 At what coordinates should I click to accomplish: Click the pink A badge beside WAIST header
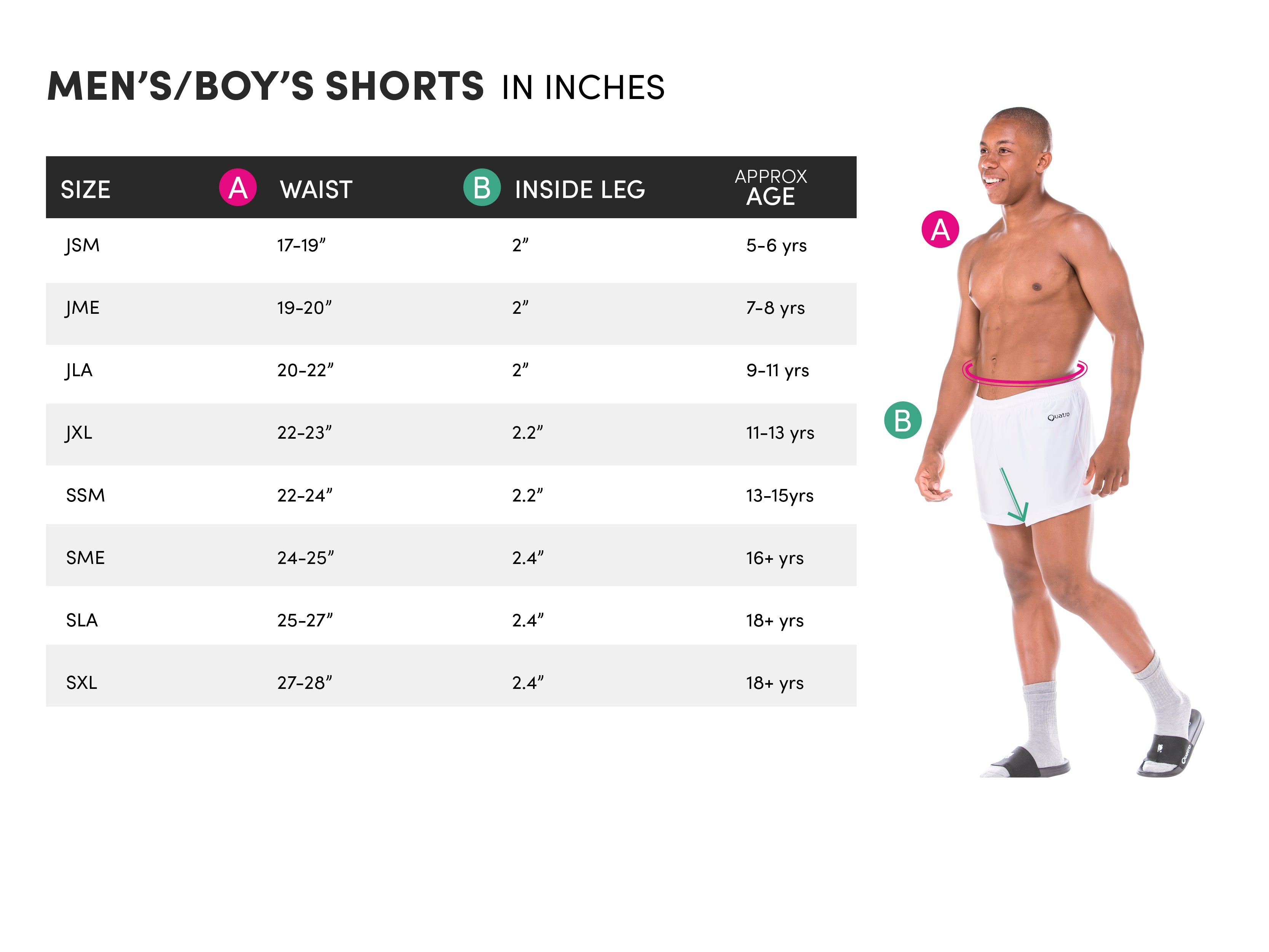(238, 188)
